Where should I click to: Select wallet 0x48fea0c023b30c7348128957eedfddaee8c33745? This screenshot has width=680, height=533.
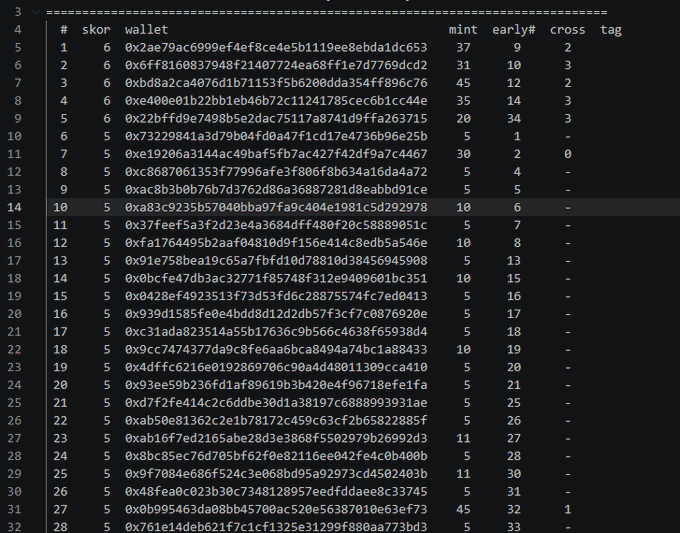pyautogui.click(x=276, y=492)
